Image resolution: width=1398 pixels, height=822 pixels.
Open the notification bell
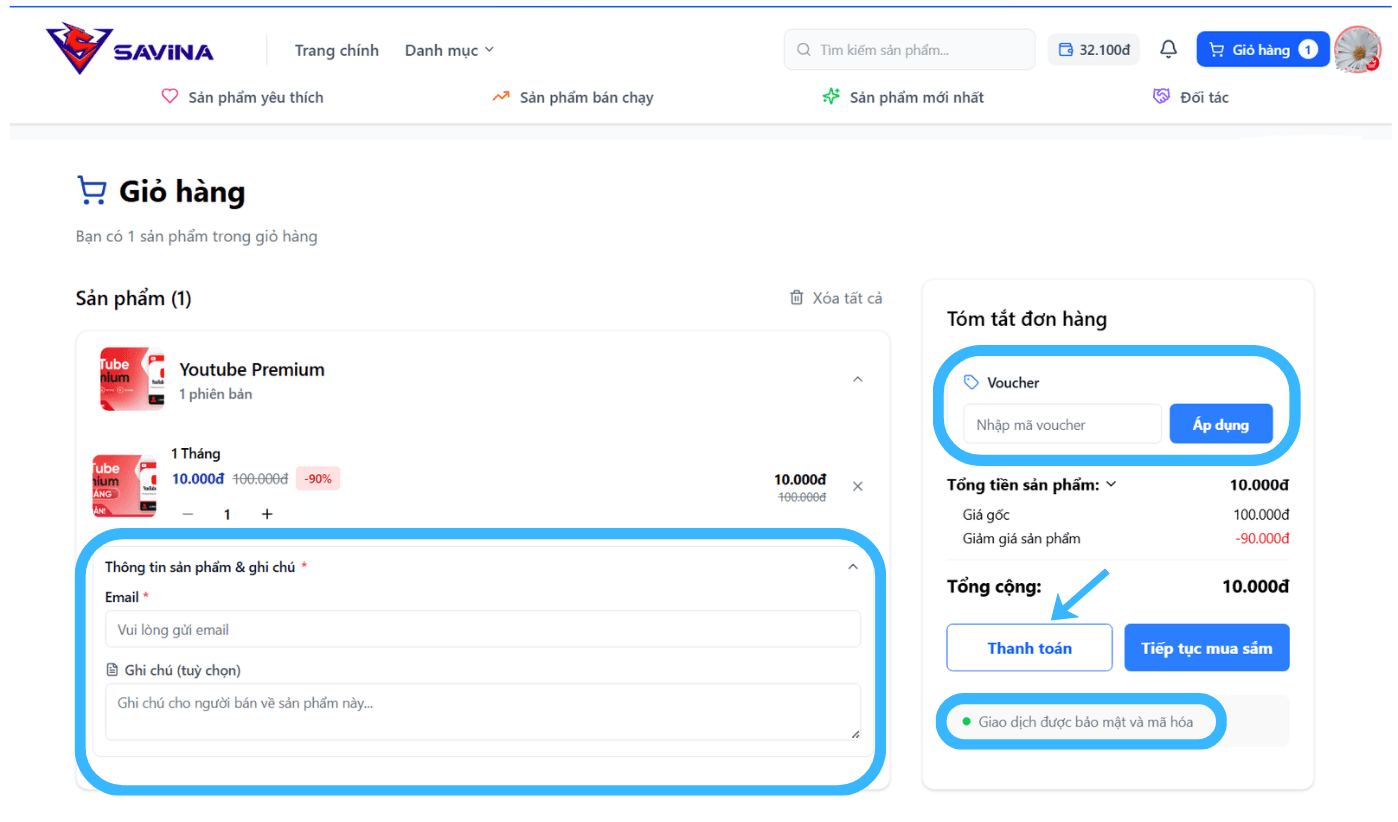click(x=1168, y=49)
